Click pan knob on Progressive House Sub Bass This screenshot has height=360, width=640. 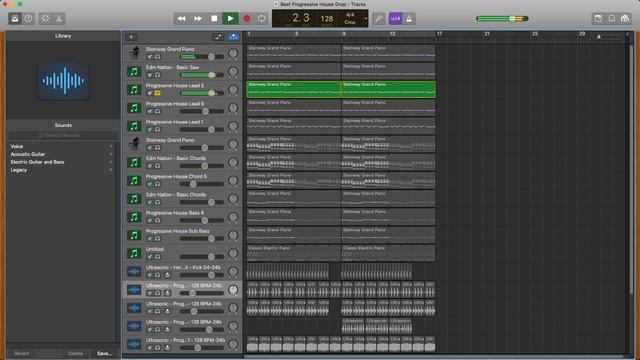pyautogui.click(x=233, y=235)
